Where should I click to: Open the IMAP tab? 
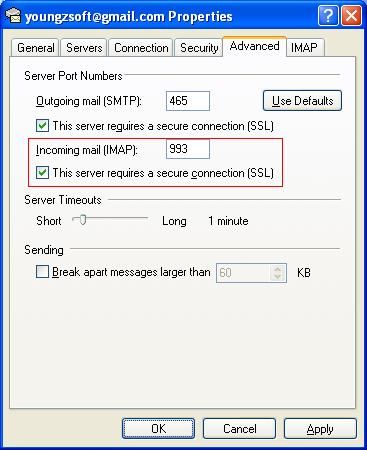click(x=304, y=48)
